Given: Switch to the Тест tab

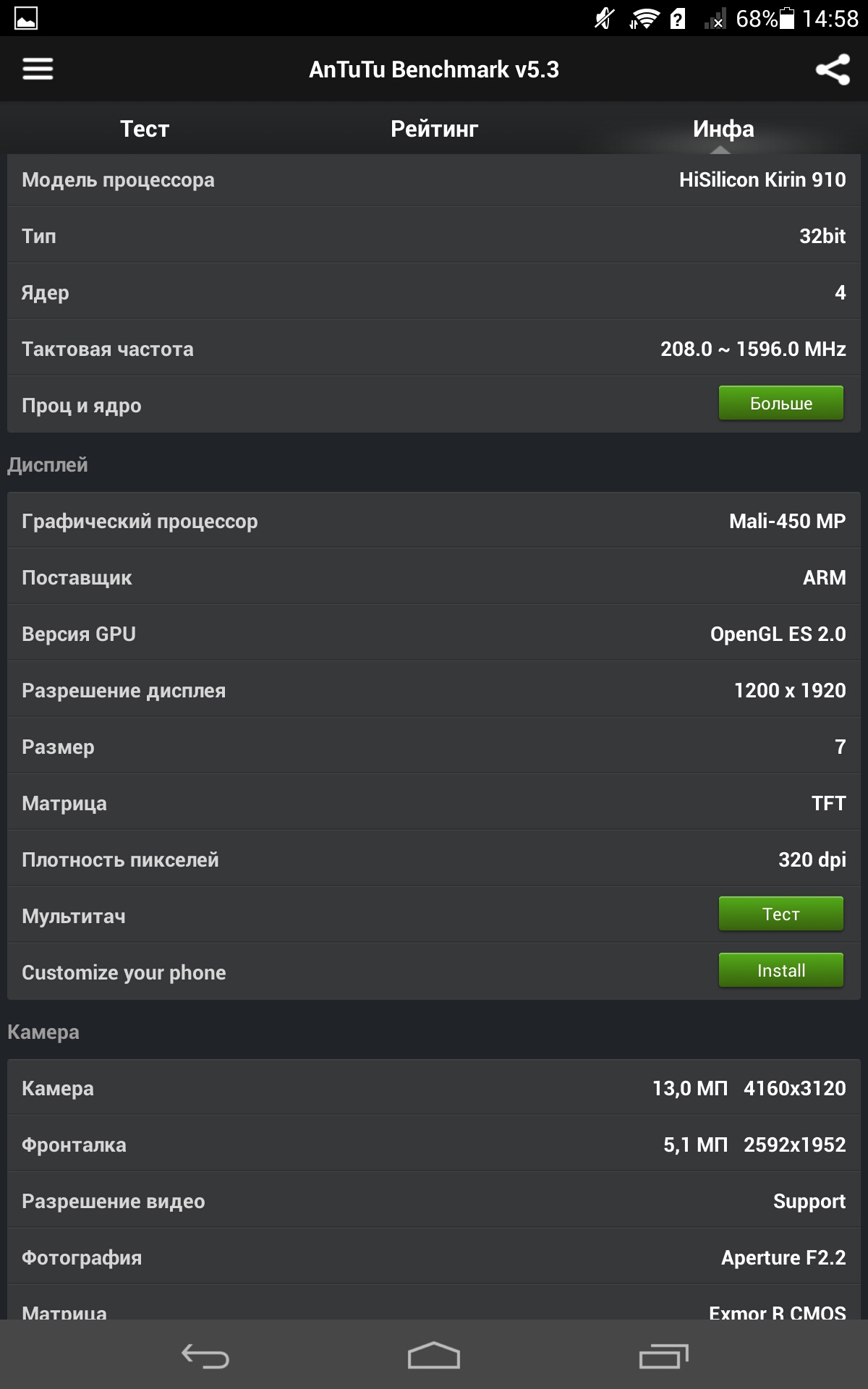Looking at the screenshot, I should tap(145, 129).
